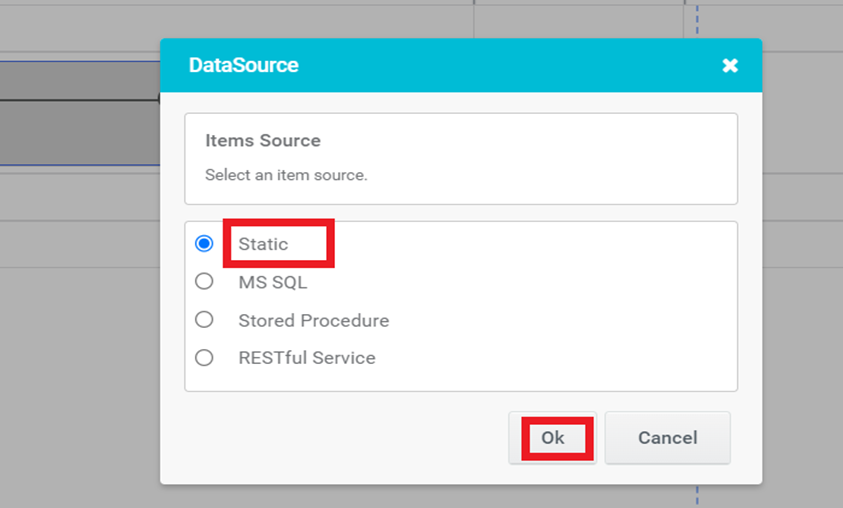The image size is (843, 508).
Task: Confirm selection with the Ok button
Action: [x=553, y=438]
